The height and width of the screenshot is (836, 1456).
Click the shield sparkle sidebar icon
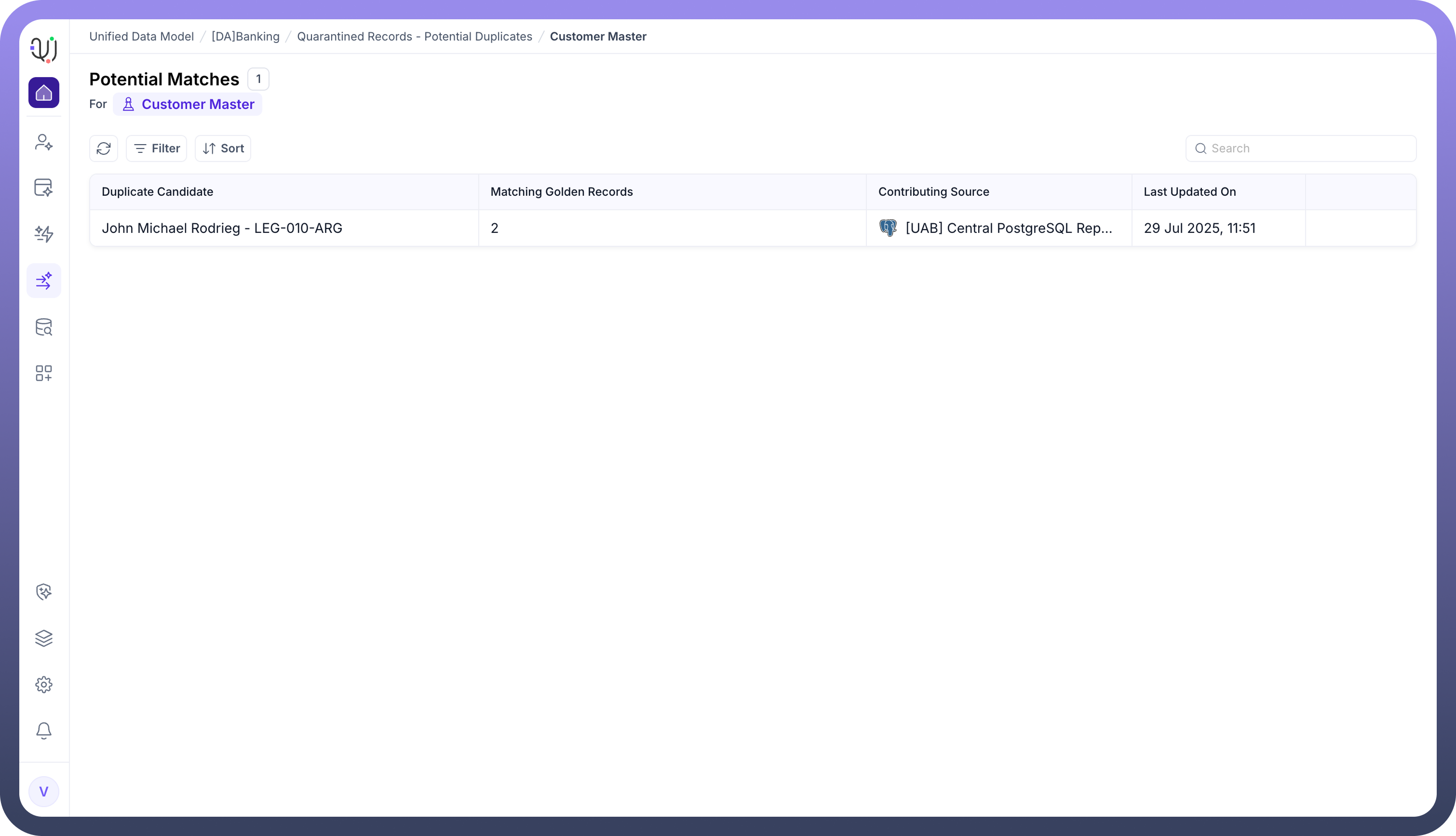pos(44,592)
